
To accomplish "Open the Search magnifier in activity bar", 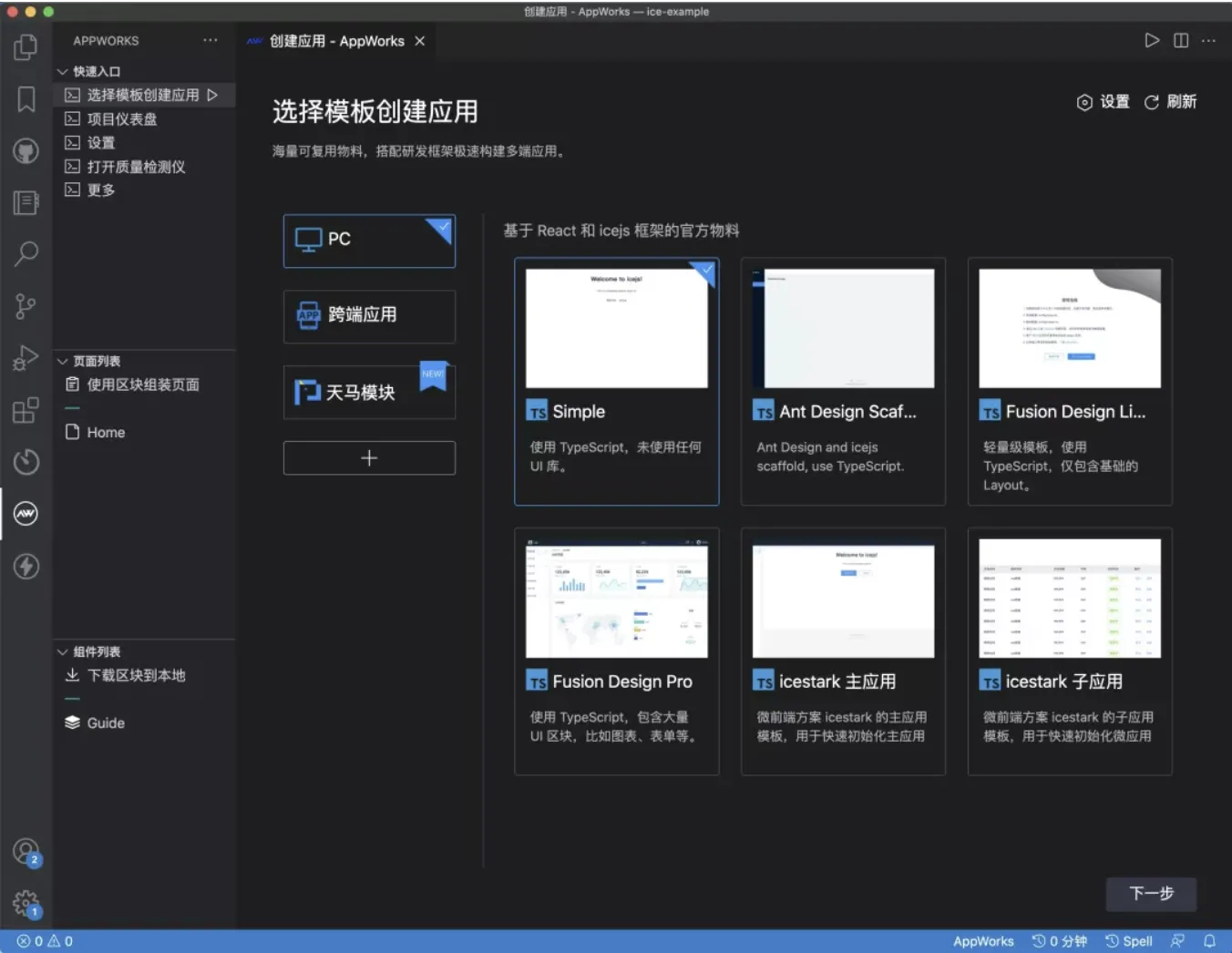I will click(x=26, y=253).
